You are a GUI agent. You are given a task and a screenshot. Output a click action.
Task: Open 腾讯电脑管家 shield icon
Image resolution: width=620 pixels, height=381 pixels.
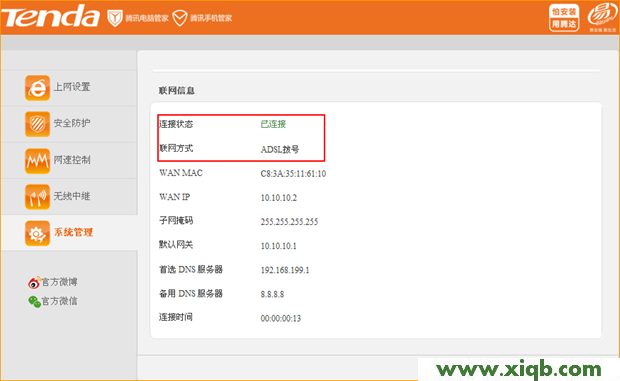point(115,18)
